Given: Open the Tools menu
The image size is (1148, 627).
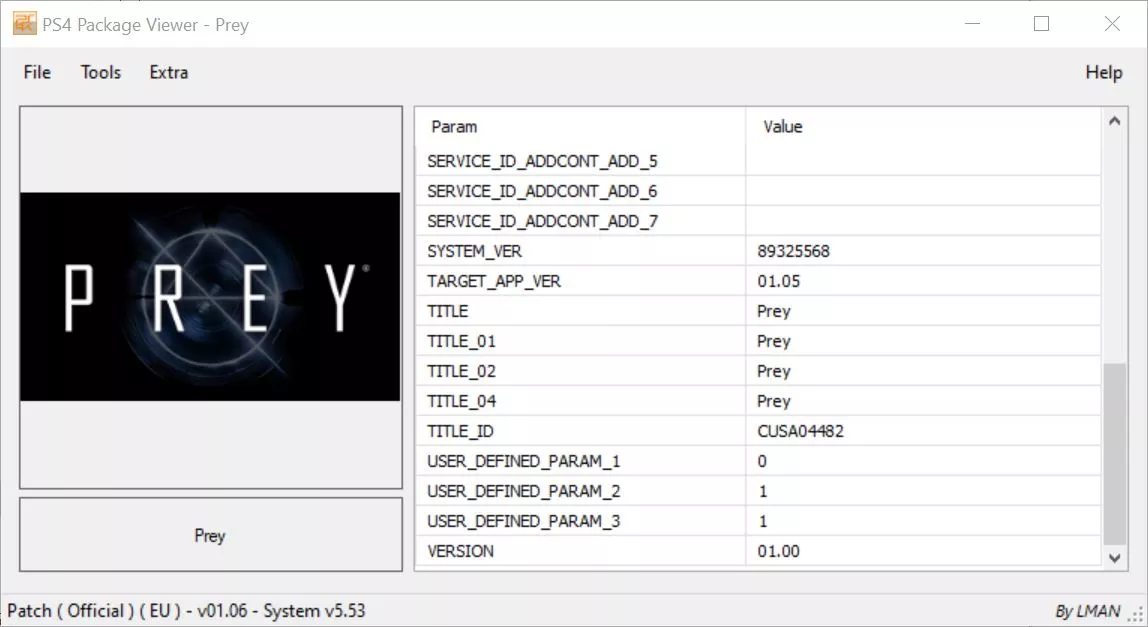Looking at the screenshot, I should (x=101, y=72).
